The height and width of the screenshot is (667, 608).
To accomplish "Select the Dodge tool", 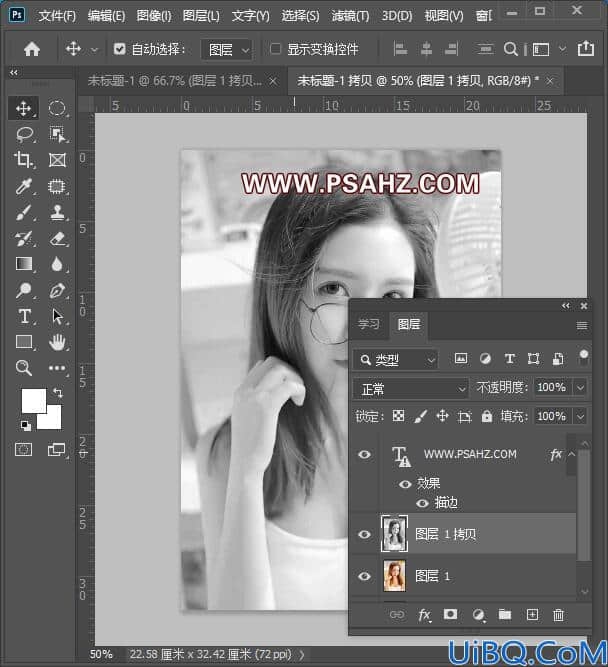I will (x=23, y=290).
